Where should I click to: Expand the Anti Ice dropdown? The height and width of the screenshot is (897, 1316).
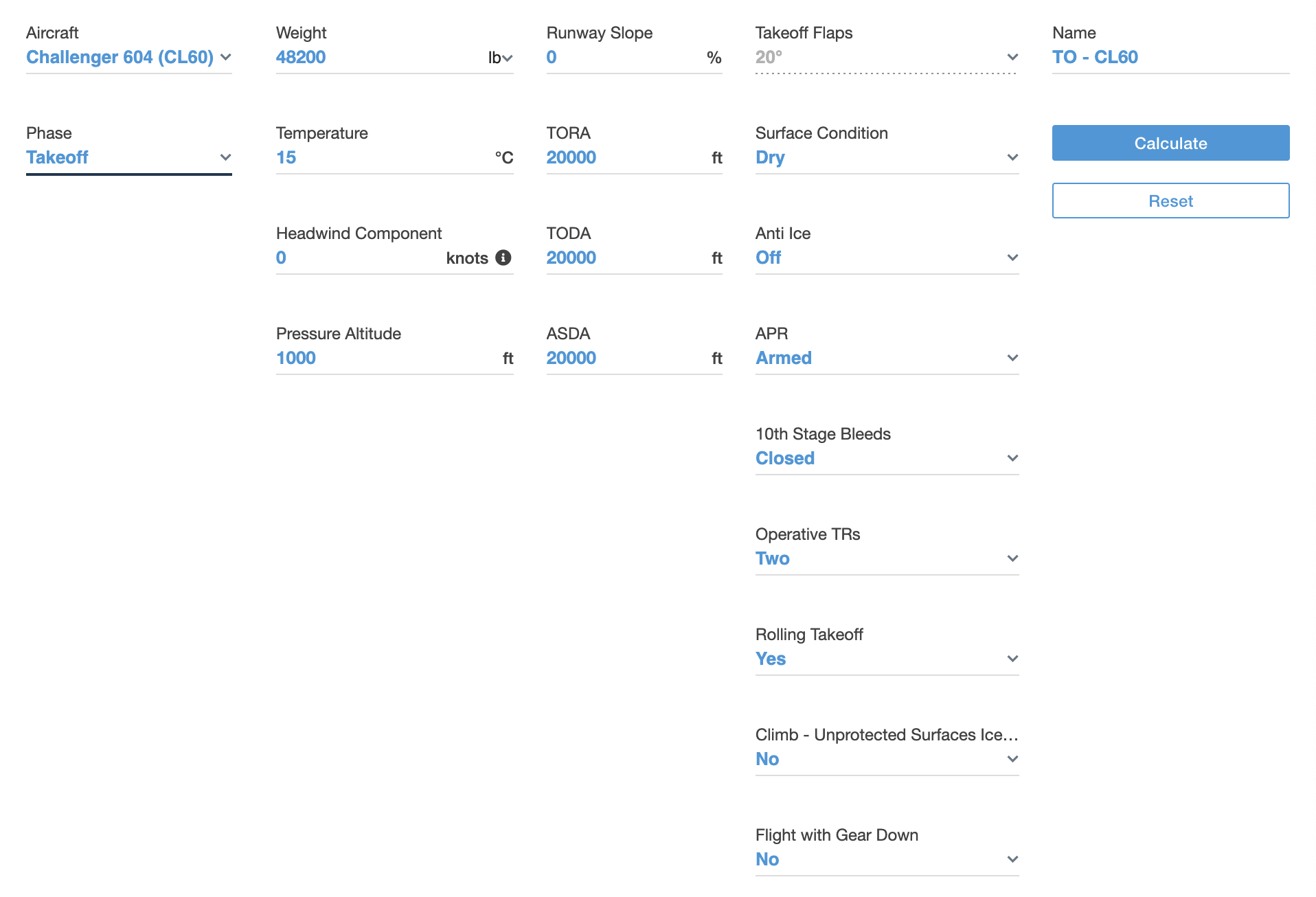pyautogui.click(x=886, y=258)
